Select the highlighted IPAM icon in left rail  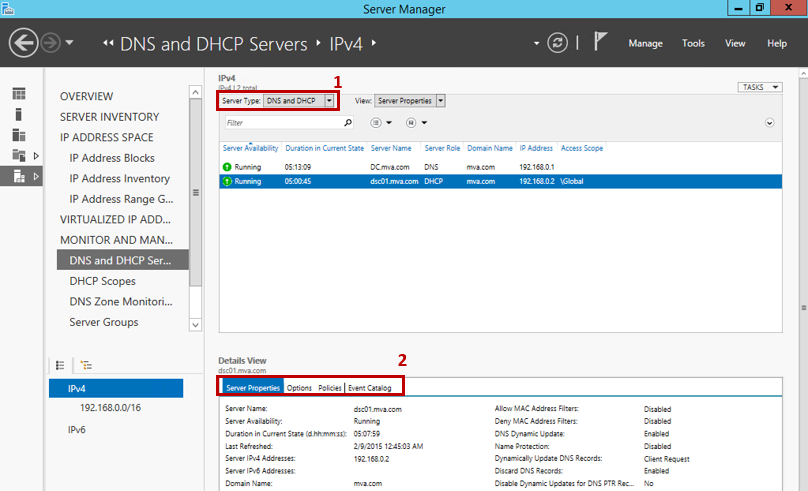point(19,176)
